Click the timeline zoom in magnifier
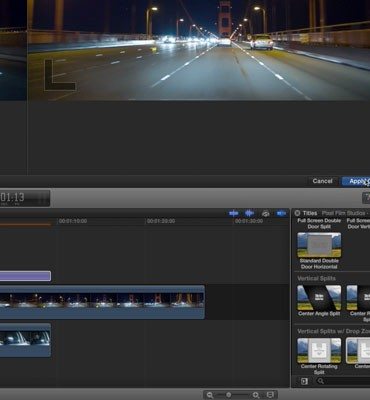This screenshot has width=370, height=400. tap(256, 395)
